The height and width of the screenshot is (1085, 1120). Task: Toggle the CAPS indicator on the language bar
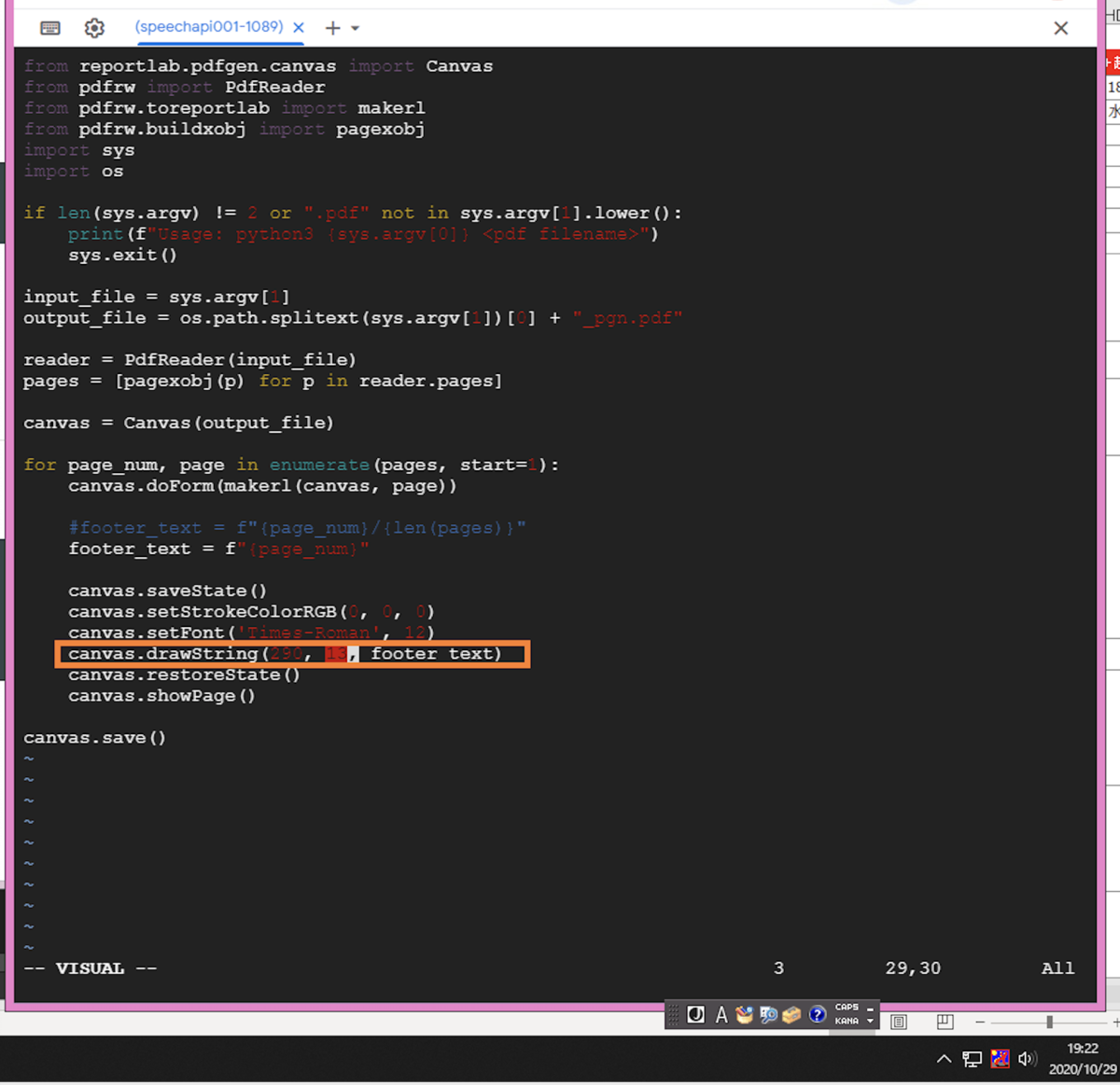tap(845, 1008)
